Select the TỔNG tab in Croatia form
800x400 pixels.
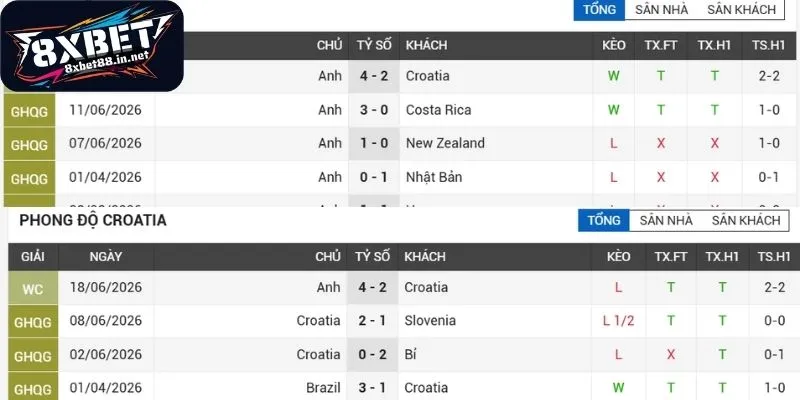[604, 220]
